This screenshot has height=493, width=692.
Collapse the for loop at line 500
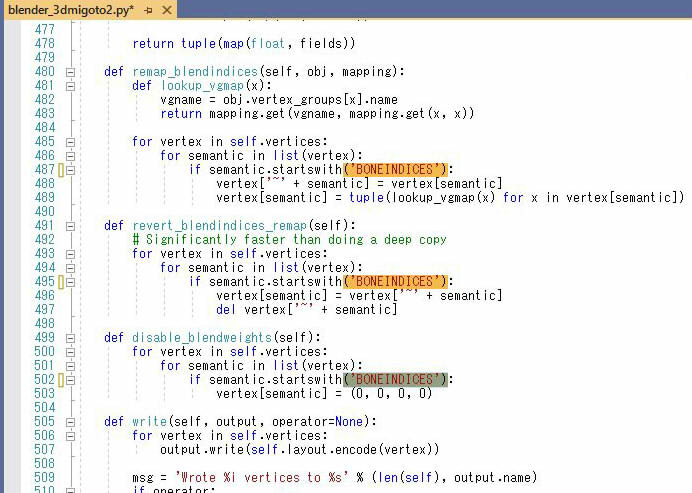click(70, 352)
